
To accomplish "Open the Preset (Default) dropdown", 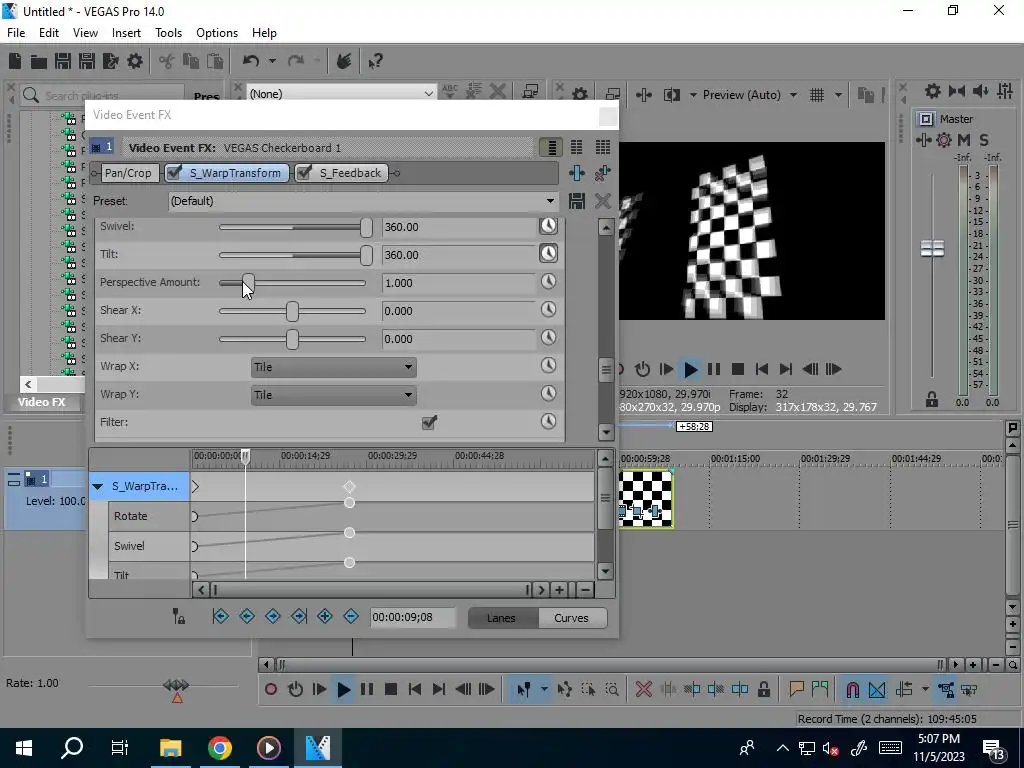I will click(x=363, y=201).
